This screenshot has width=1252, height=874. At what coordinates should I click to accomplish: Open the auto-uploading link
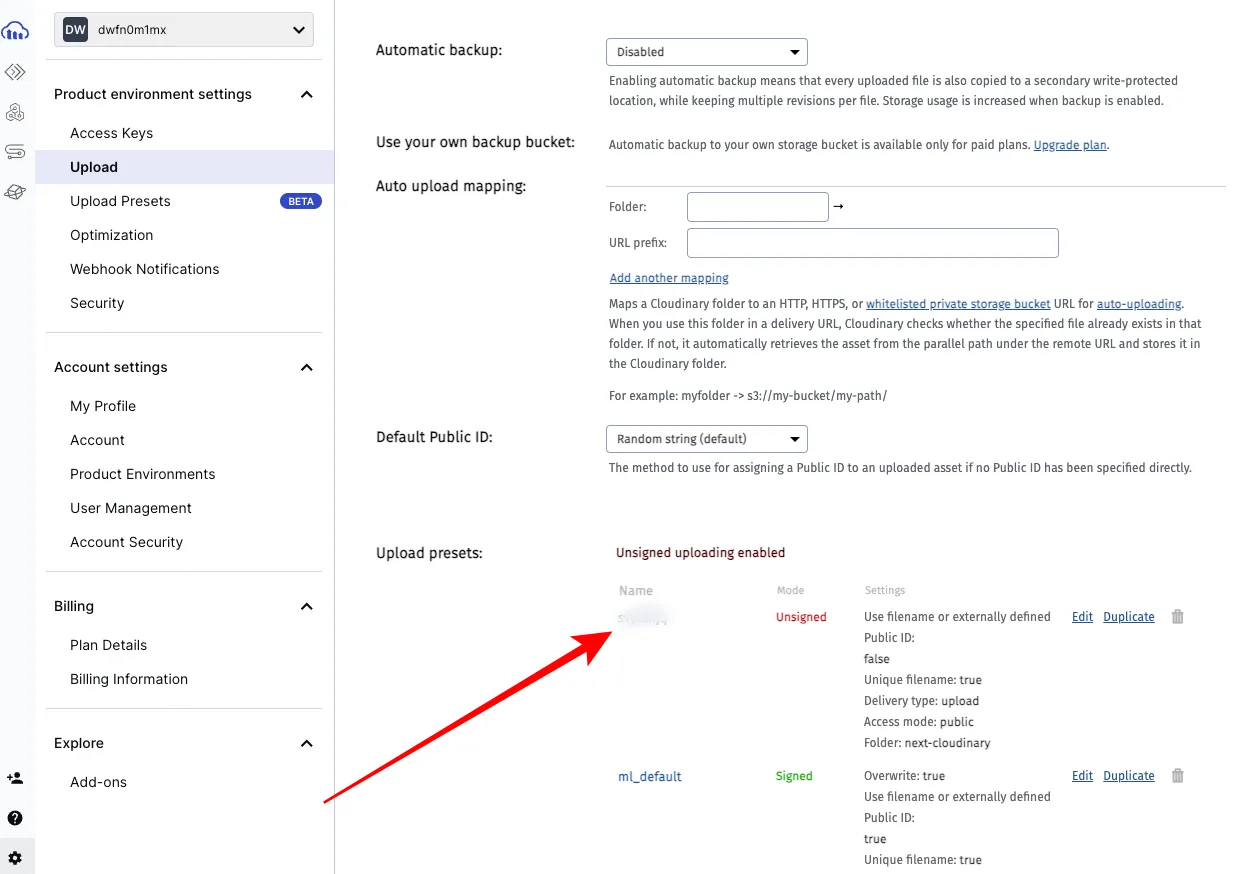[x=1139, y=303]
